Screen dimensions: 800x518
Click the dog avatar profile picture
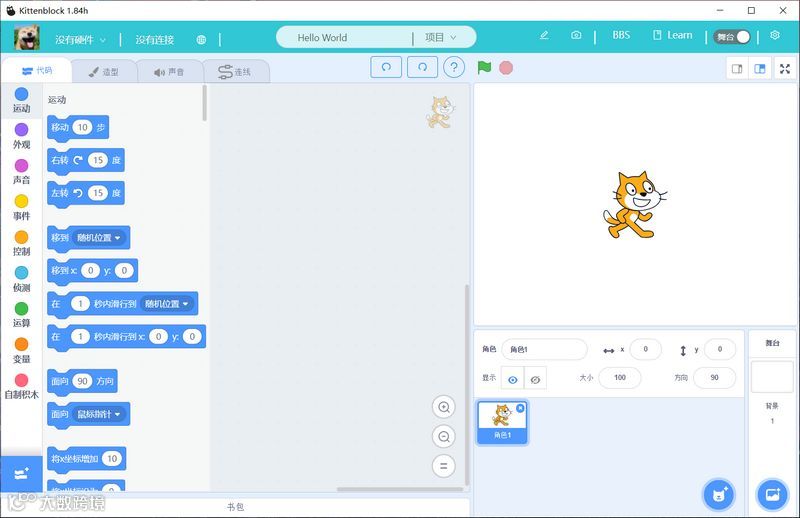point(27,37)
